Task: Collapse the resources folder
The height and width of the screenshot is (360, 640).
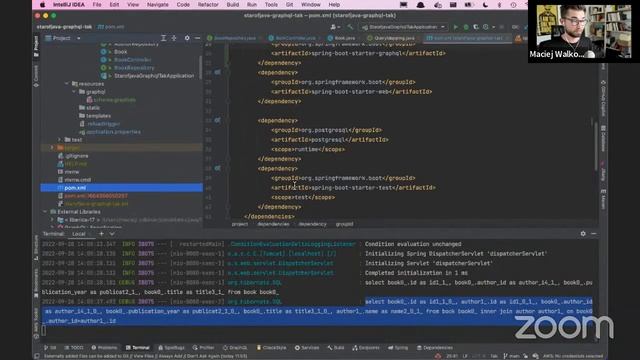Action: click(x=67, y=84)
